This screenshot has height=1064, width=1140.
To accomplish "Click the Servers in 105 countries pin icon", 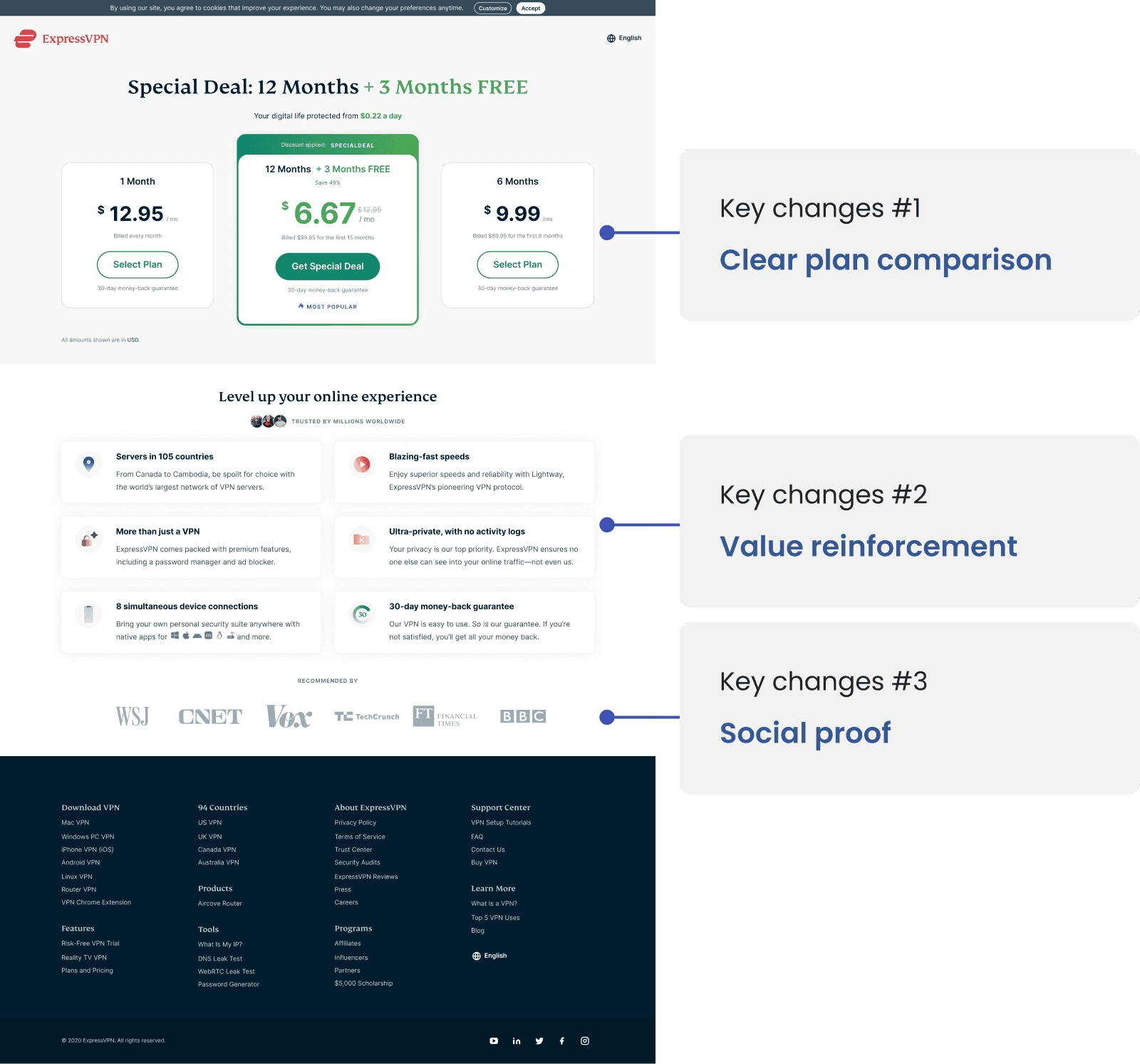I will click(x=88, y=464).
